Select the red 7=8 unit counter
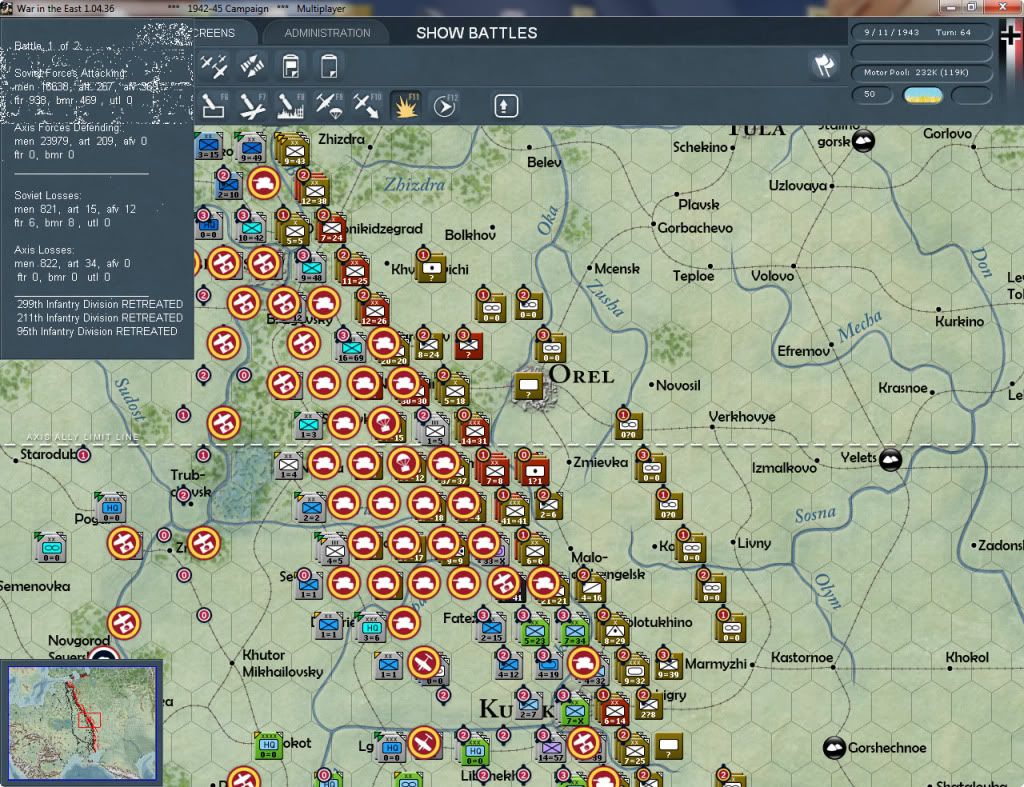The width and height of the screenshot is (1024, 787). pyautogui.click(x=494, y=470)
